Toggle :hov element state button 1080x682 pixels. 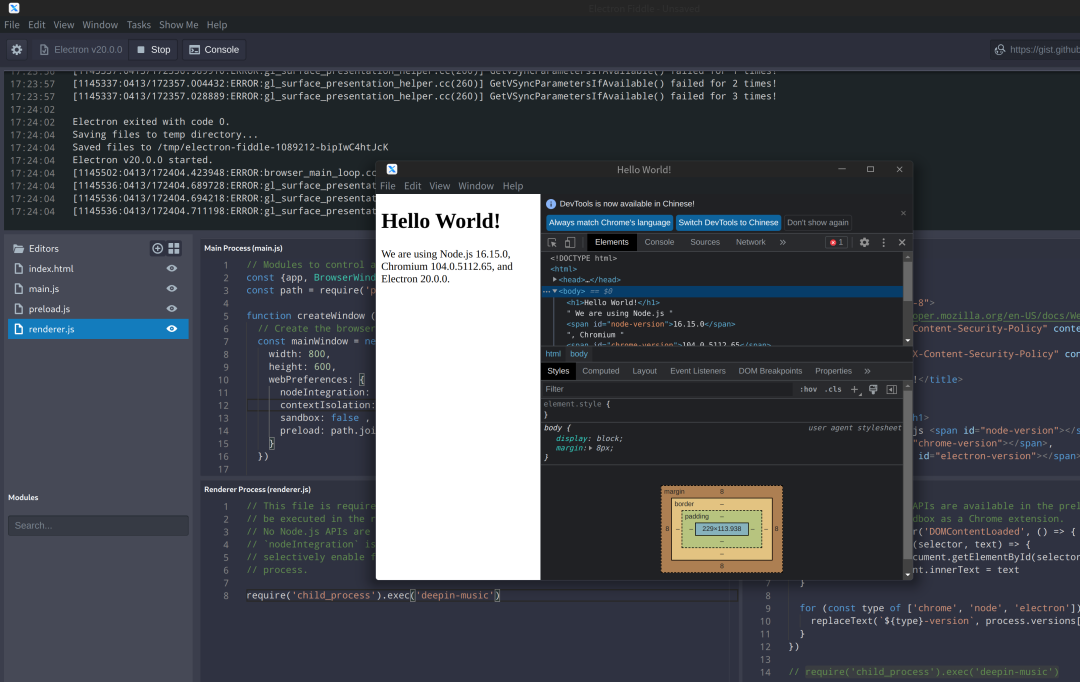tap(808, 389)
